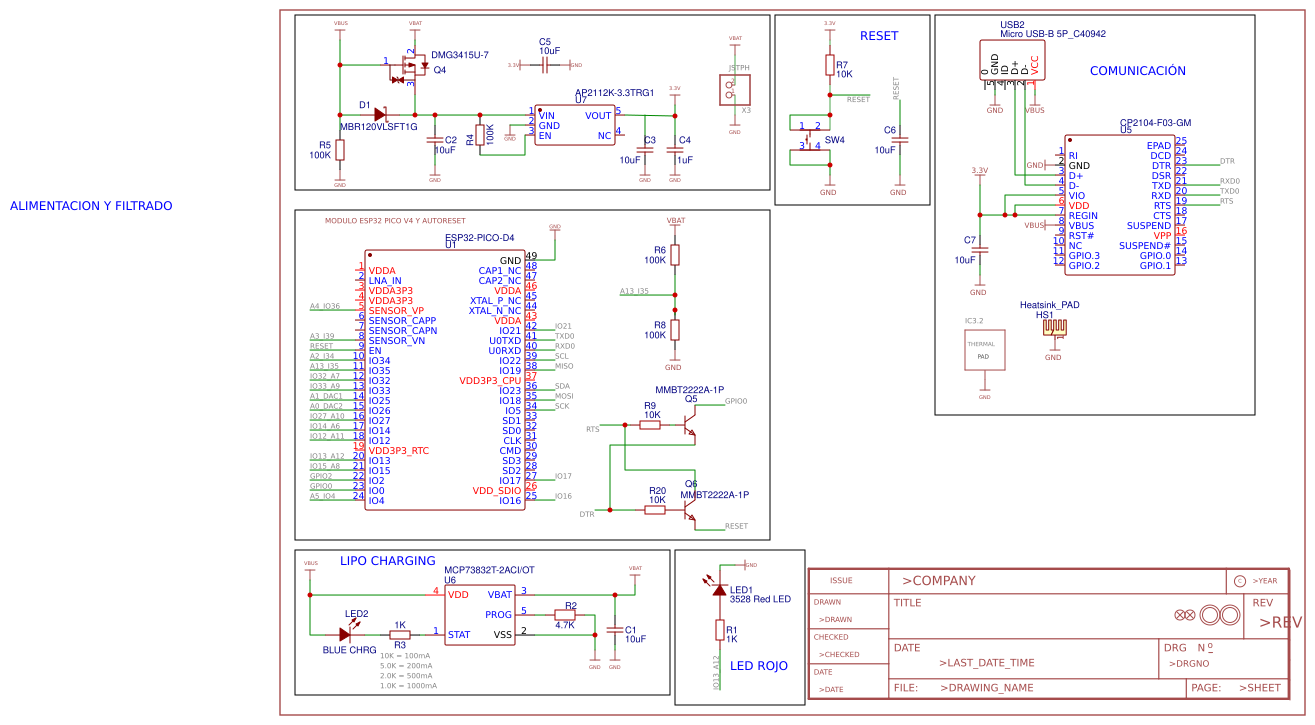Click diode D1 MBR120VLSFT1G symbol
Screen dimensions: 1315x725
(380, 113)
